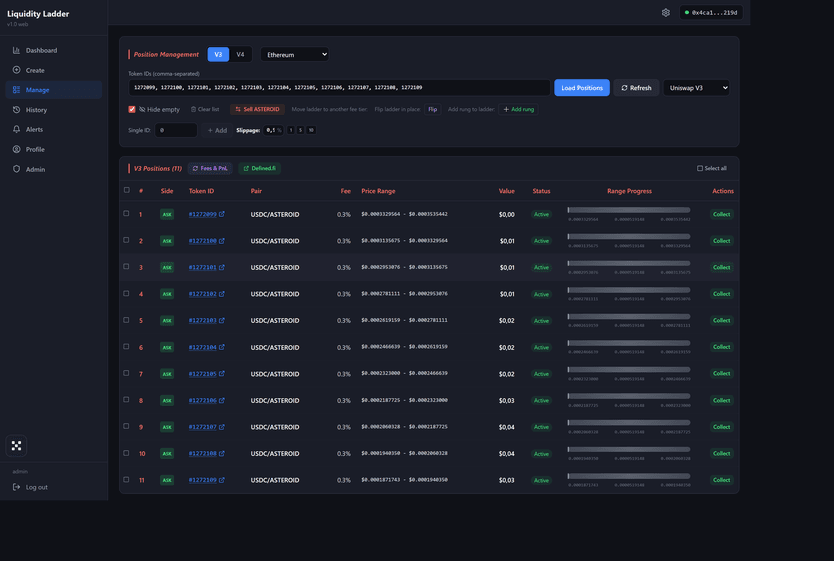
Task: Open external link icon beside #1272099
Action: [x=222, y=214]
